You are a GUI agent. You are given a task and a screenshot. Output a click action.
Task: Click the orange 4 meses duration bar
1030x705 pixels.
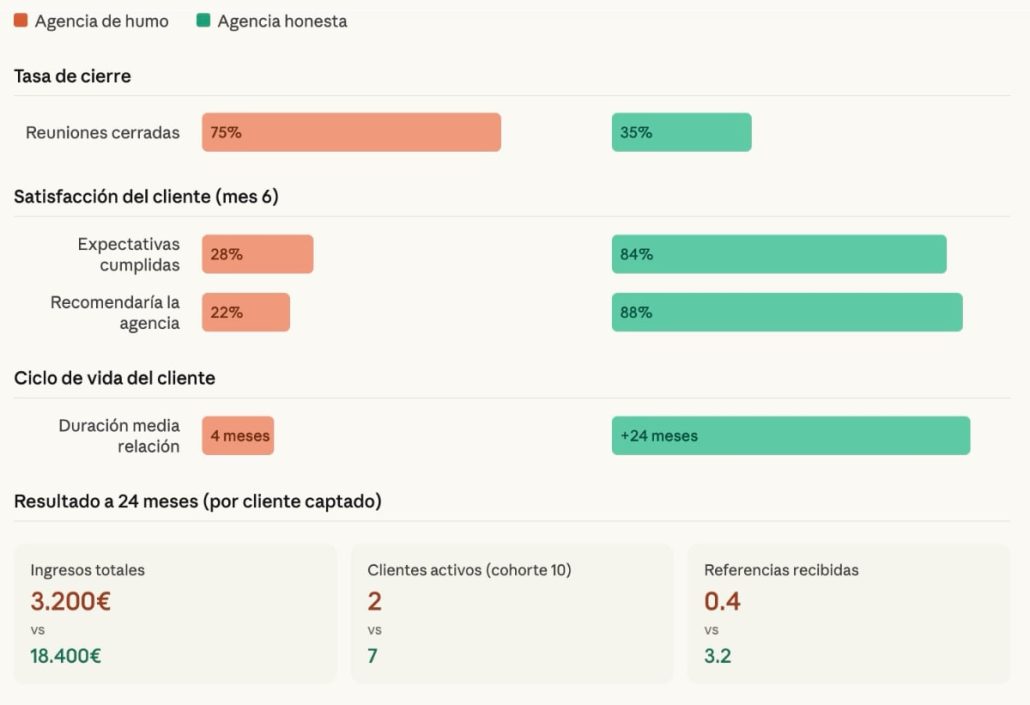coord(238,436)
